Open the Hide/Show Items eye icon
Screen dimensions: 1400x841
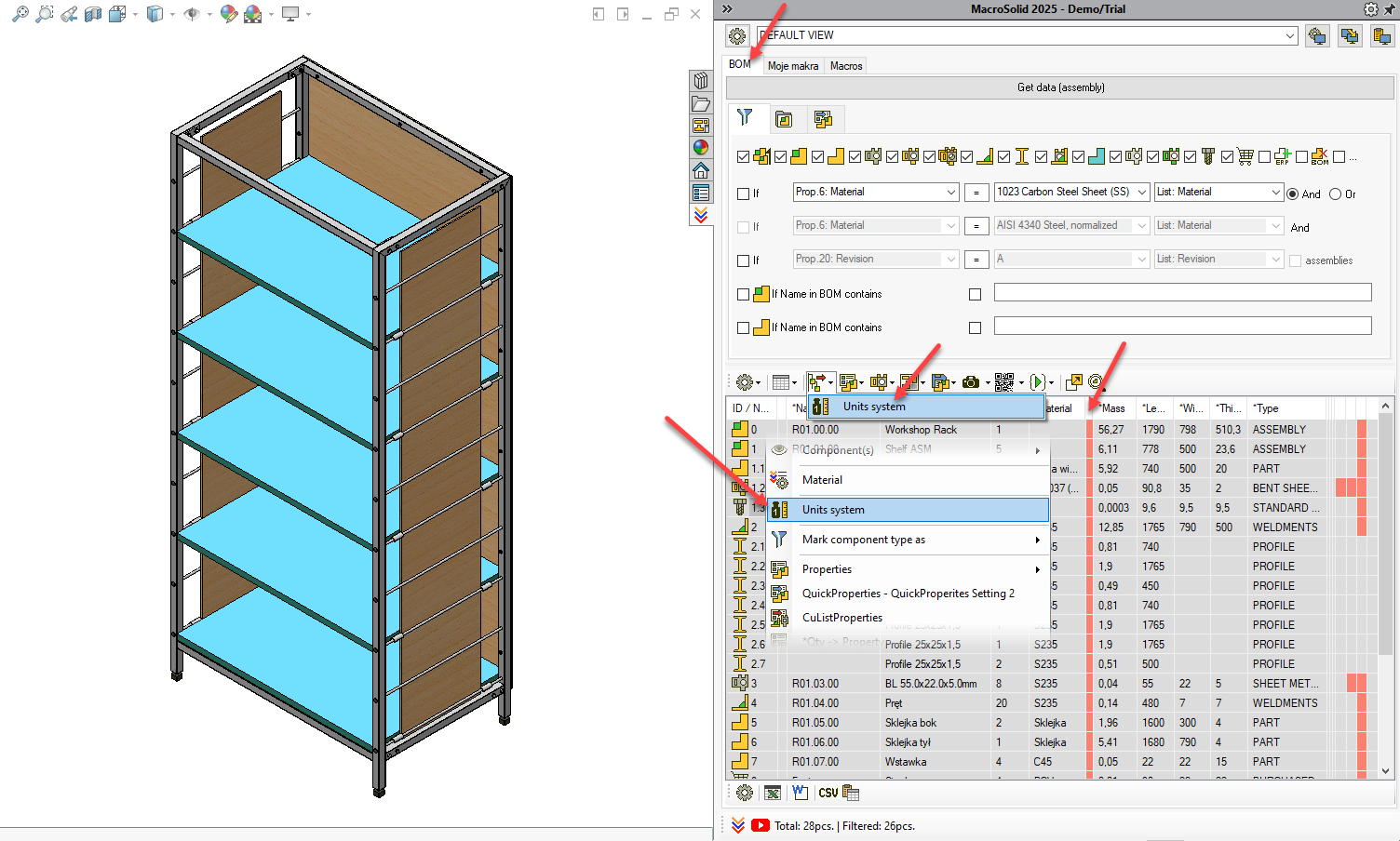(192, 14)
